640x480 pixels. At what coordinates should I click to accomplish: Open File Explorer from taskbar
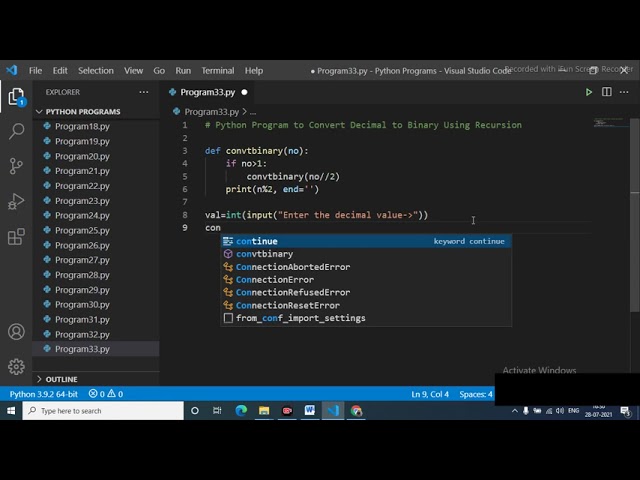coord(264,411)
